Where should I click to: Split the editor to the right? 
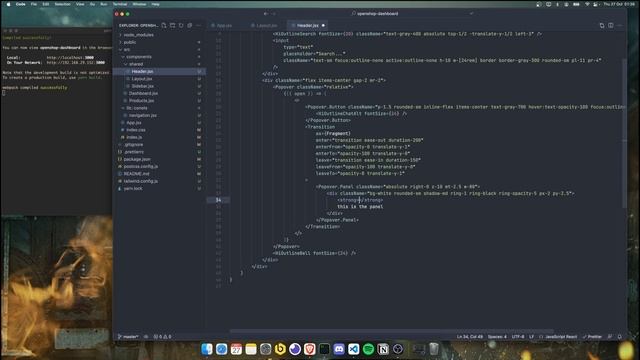pyautogui.click(x=611, y=25)
